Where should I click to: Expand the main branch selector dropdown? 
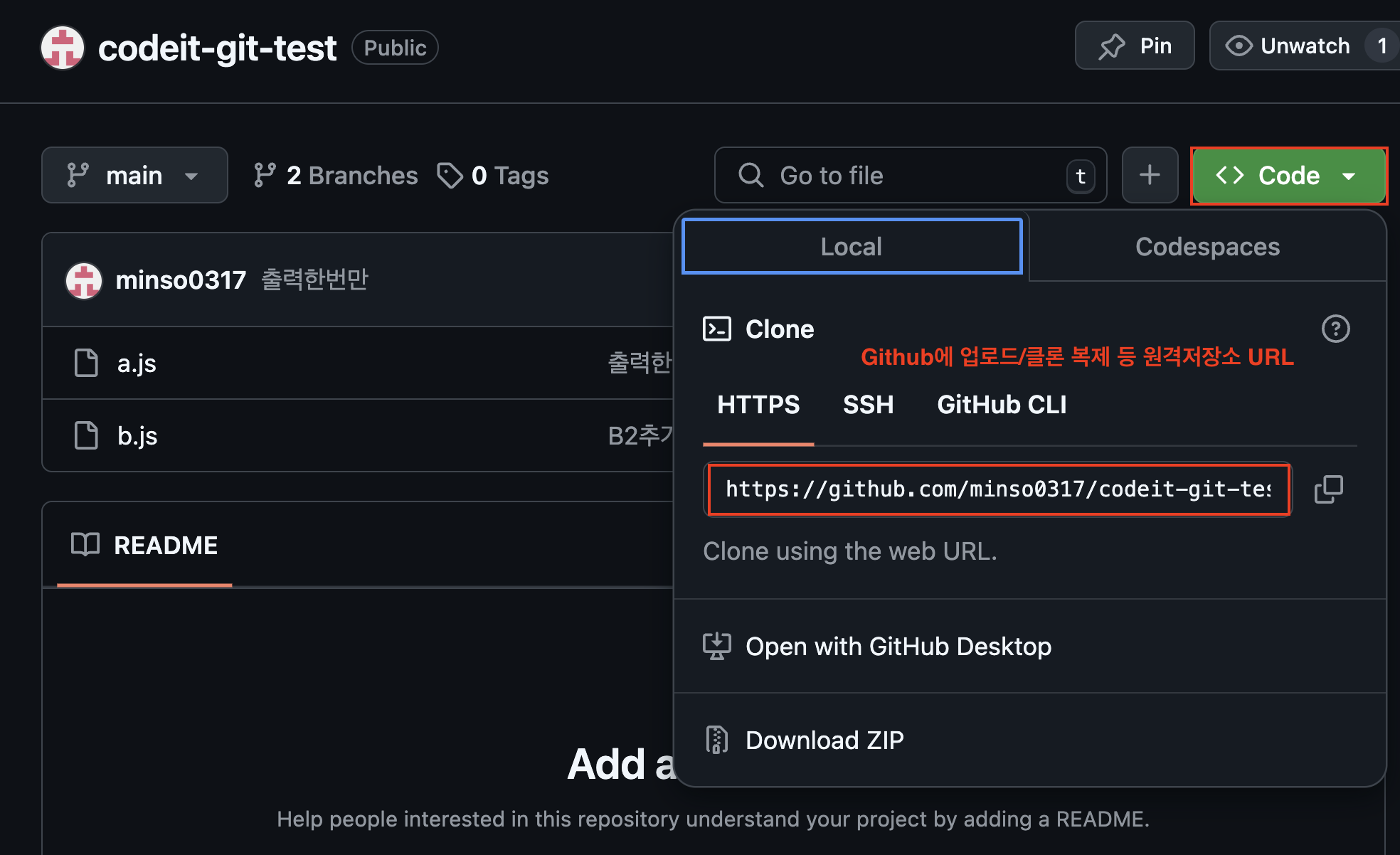coord(134,175)
